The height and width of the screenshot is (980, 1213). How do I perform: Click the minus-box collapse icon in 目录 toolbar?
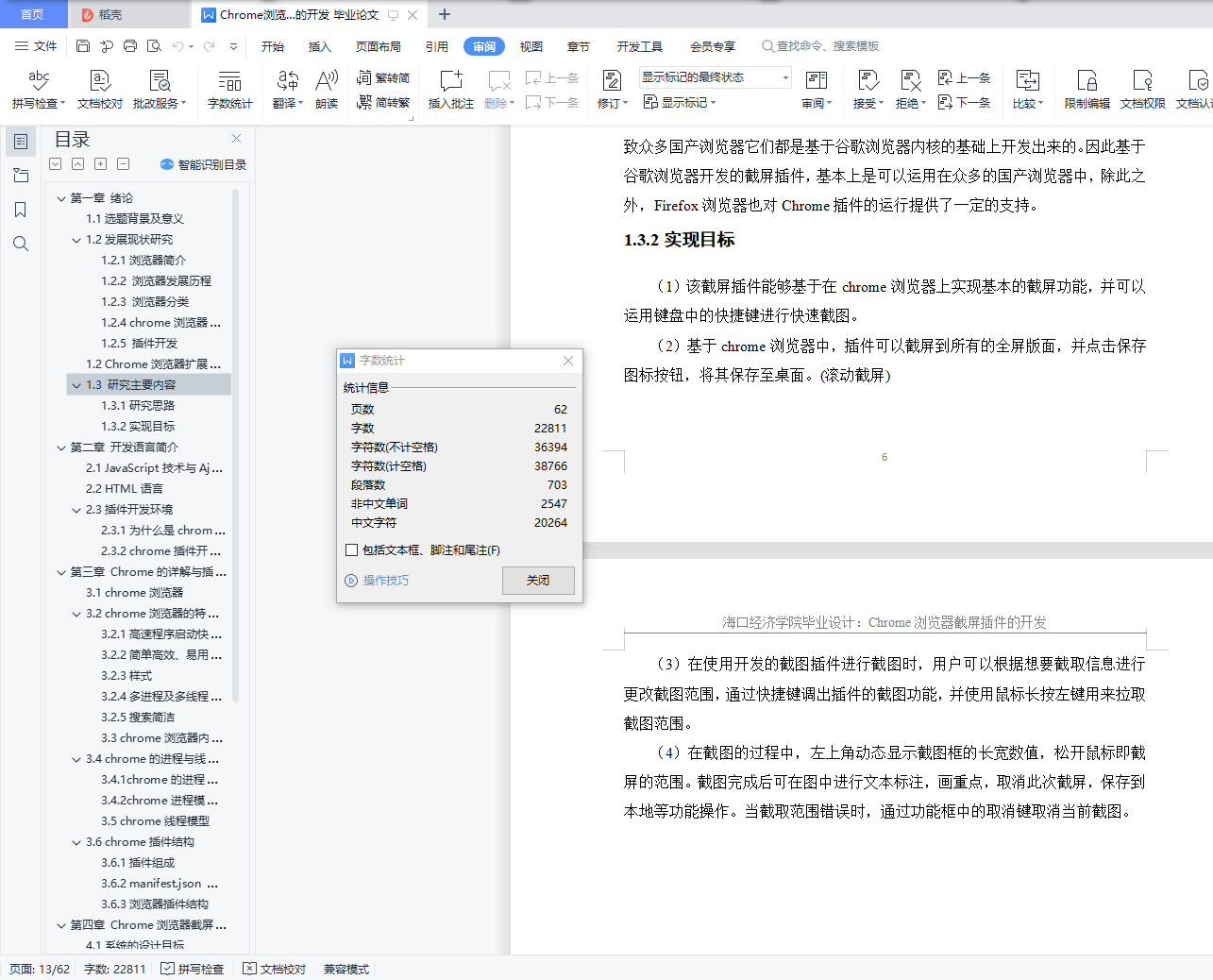[x=123, y=164]
